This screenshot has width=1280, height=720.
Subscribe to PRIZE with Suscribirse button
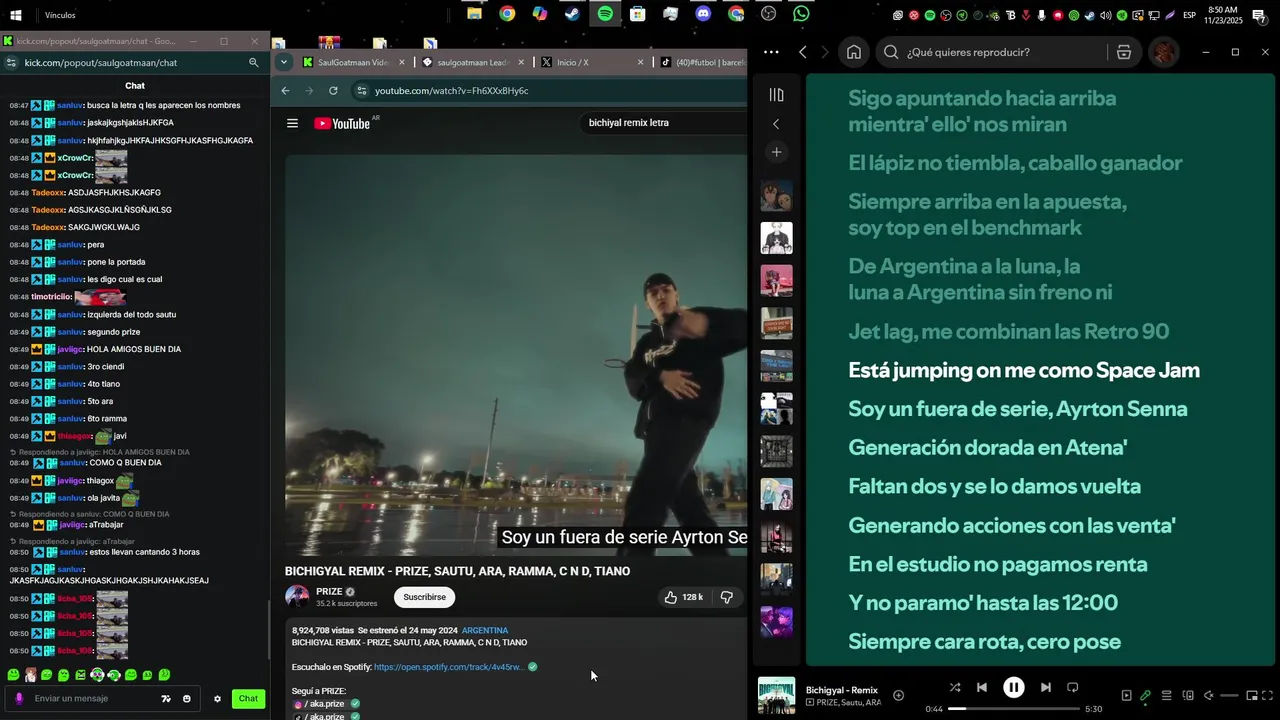425,597
